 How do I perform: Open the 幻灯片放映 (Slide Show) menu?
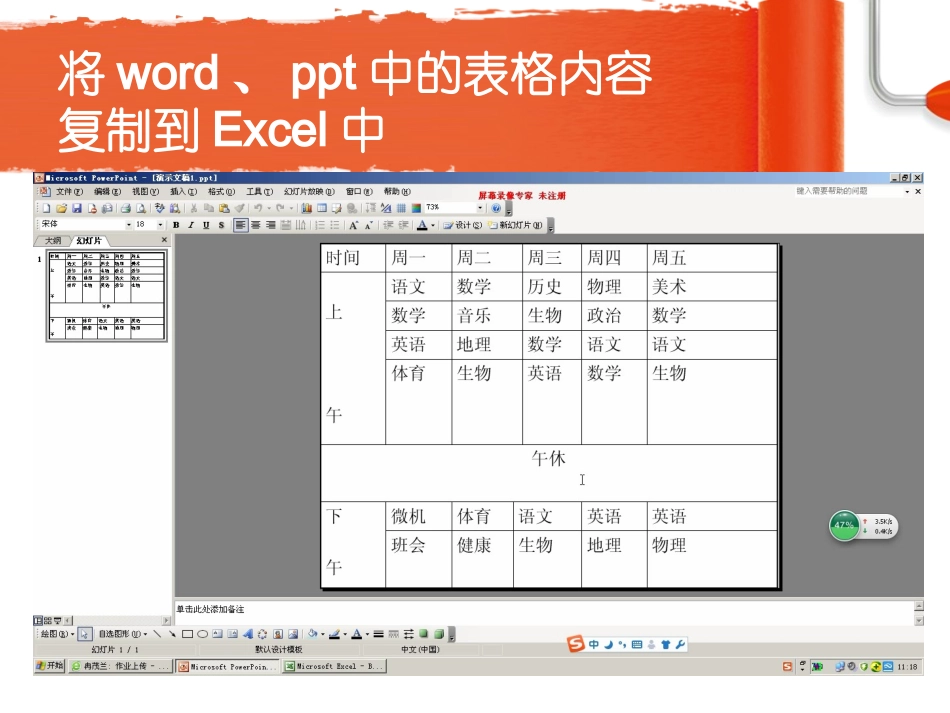click(309, 191)
